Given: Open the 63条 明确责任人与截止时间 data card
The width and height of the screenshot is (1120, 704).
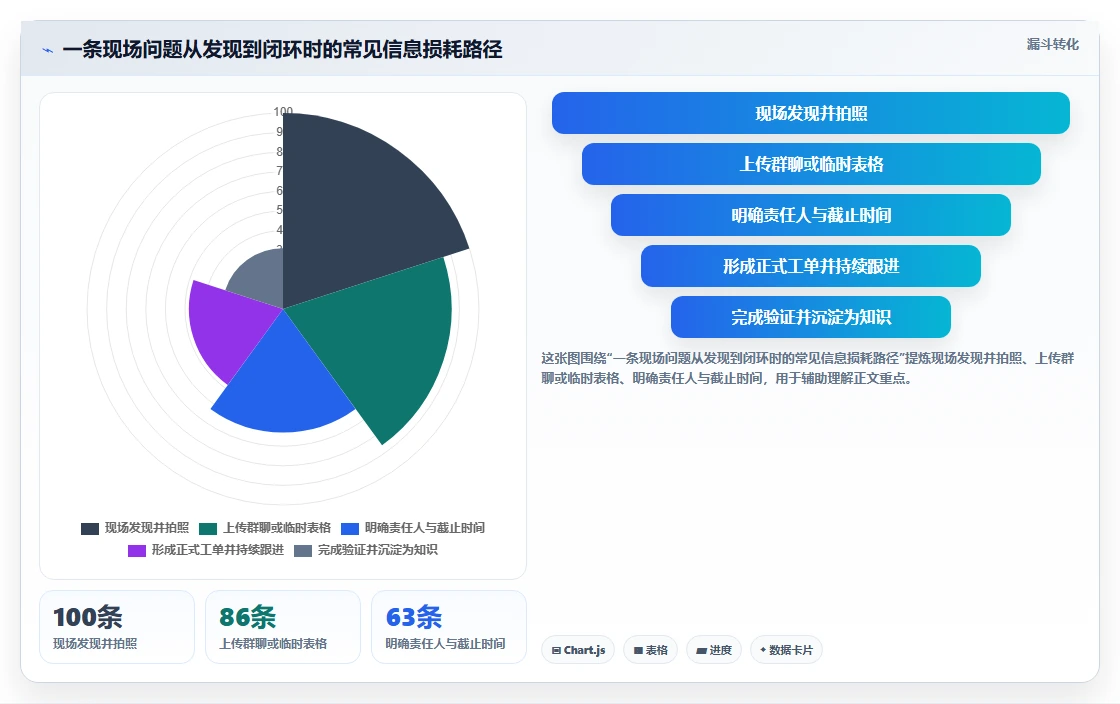Looking at the screenshot, I should [449, 627].
